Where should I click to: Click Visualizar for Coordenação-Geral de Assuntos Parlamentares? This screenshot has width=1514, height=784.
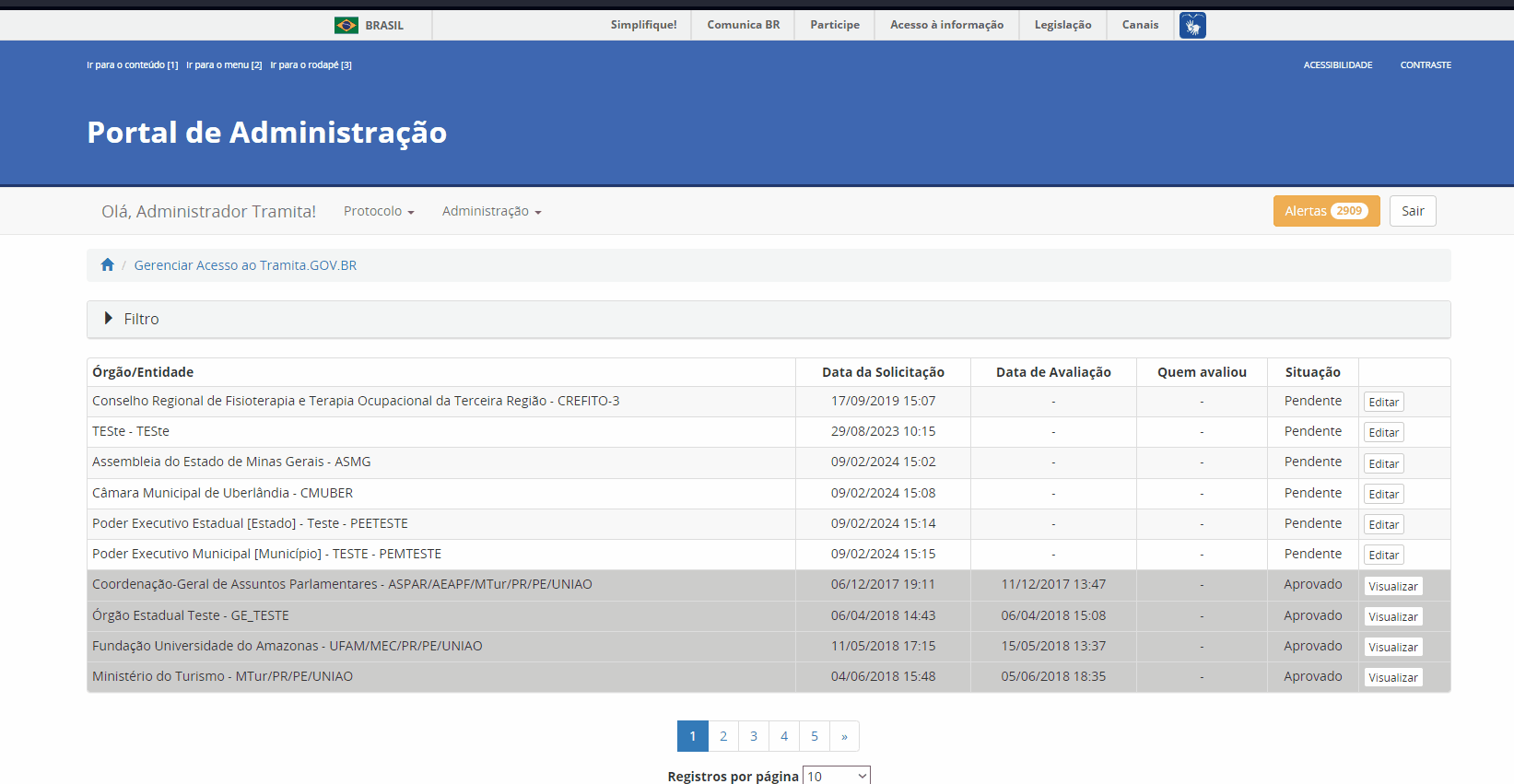1393,586
